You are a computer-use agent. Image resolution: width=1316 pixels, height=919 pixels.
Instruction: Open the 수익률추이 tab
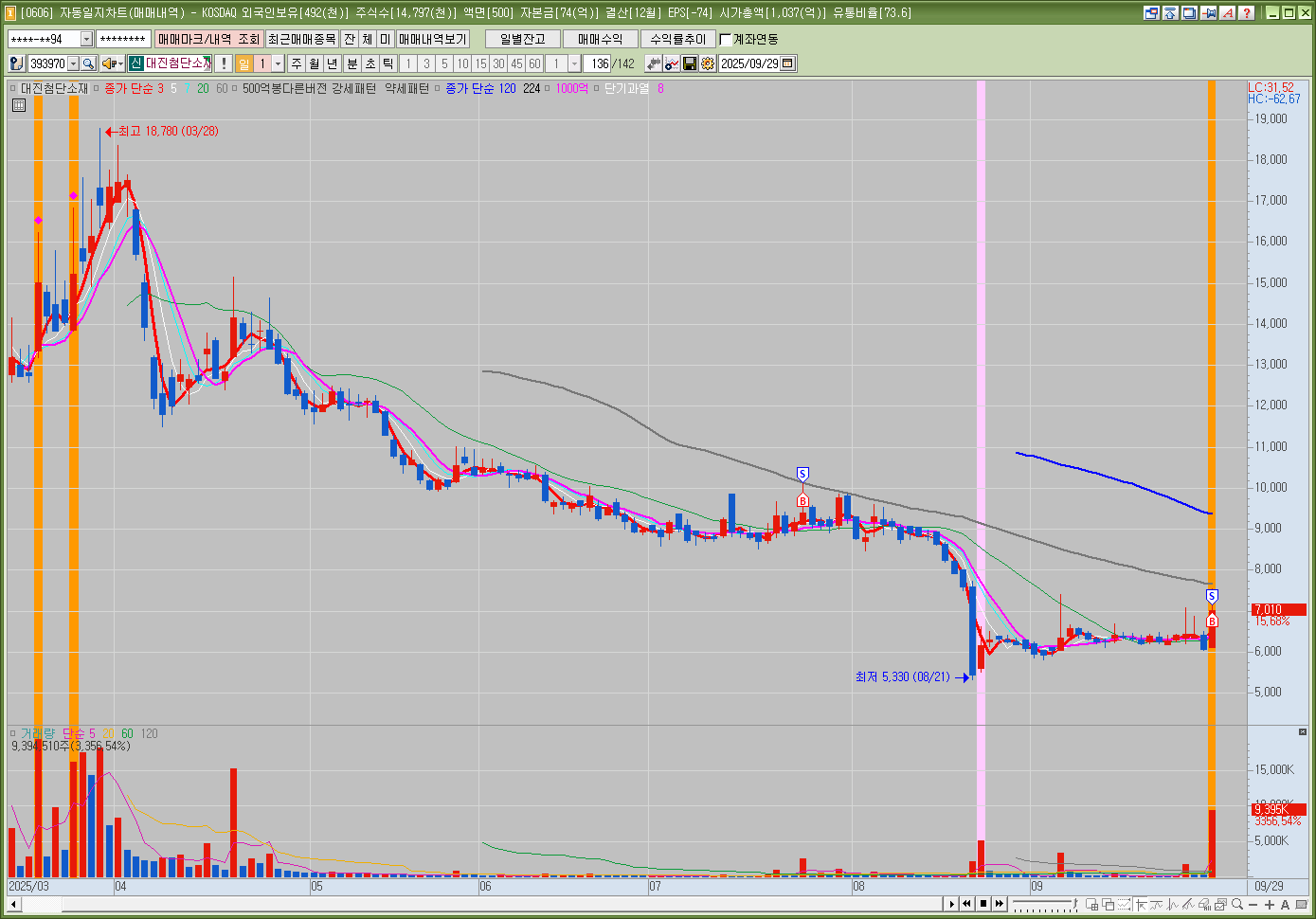click(x=678, y=39)
